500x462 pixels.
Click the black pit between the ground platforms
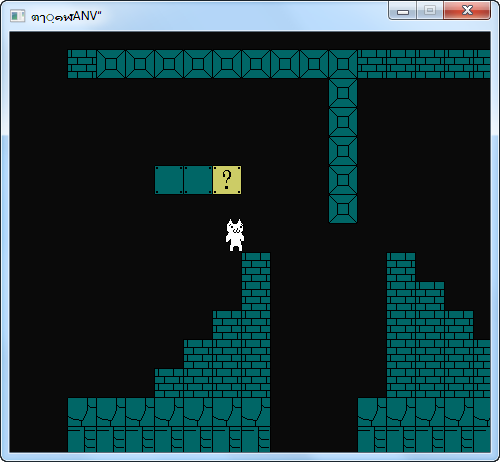point(314,425)
